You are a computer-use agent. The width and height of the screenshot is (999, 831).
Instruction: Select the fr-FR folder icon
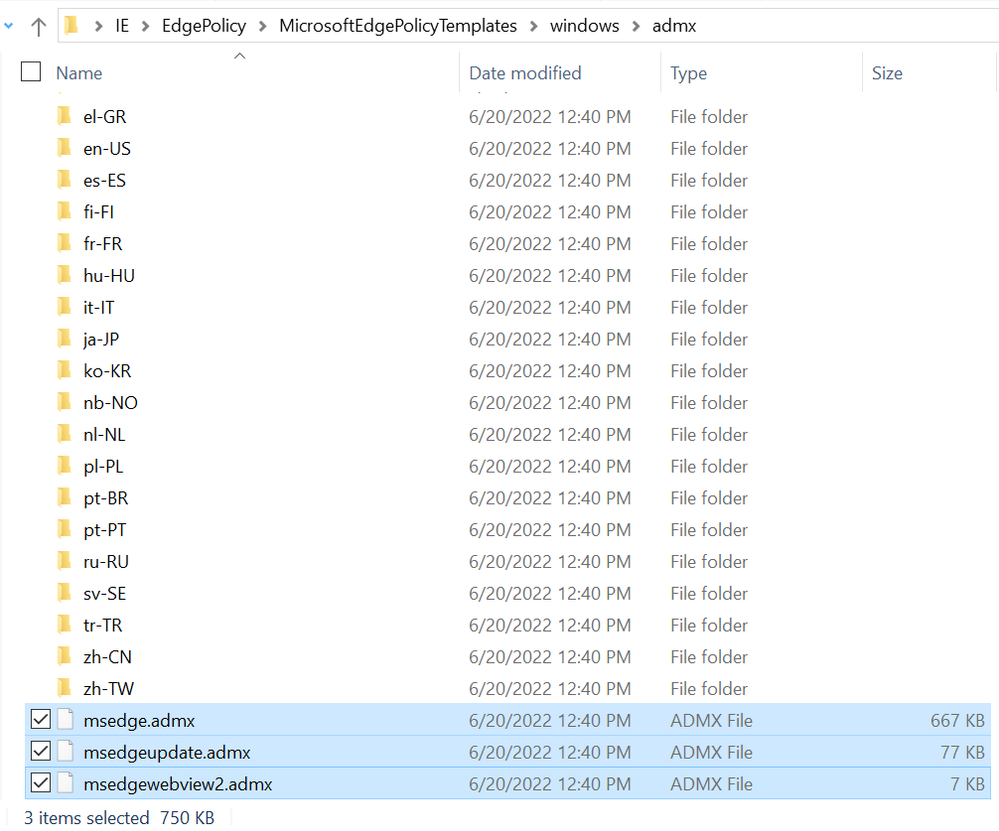64,243
